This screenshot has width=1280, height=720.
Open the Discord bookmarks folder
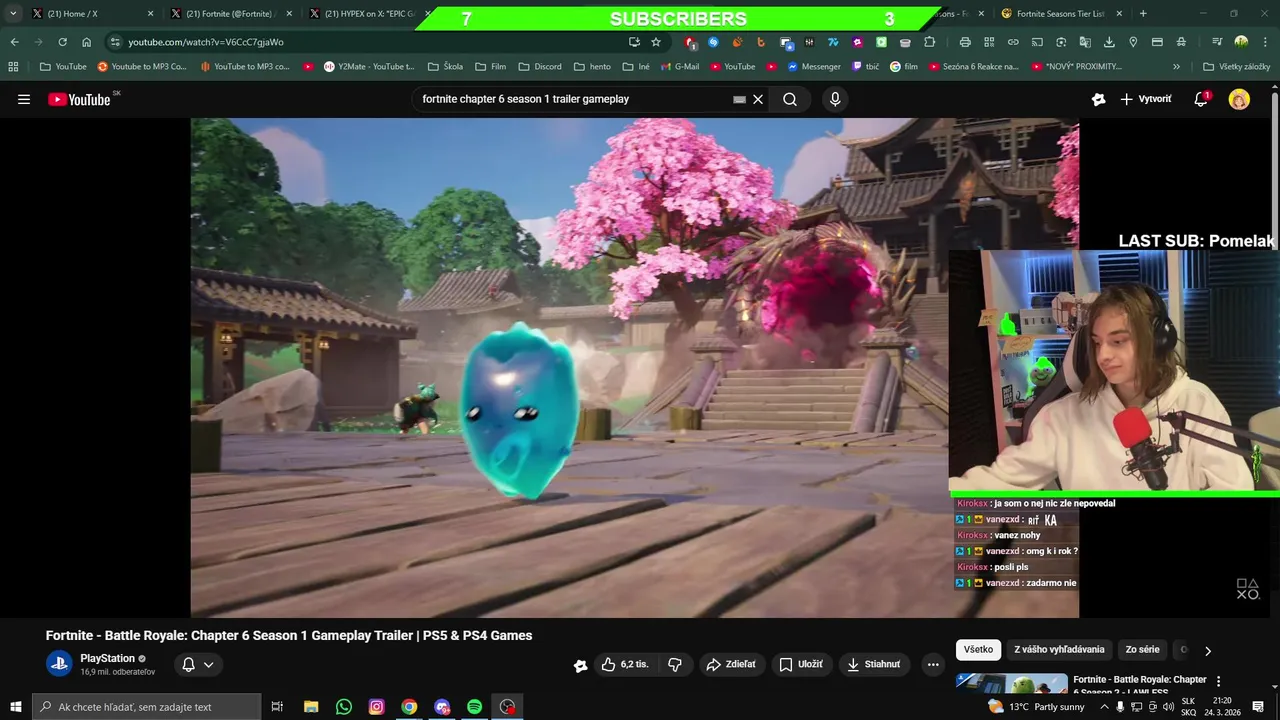point(540,67)
